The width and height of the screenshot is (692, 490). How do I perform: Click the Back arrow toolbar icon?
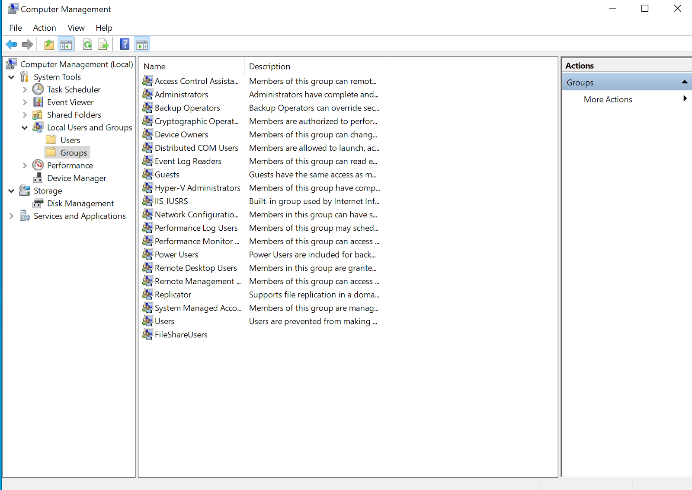coord(11,45)
